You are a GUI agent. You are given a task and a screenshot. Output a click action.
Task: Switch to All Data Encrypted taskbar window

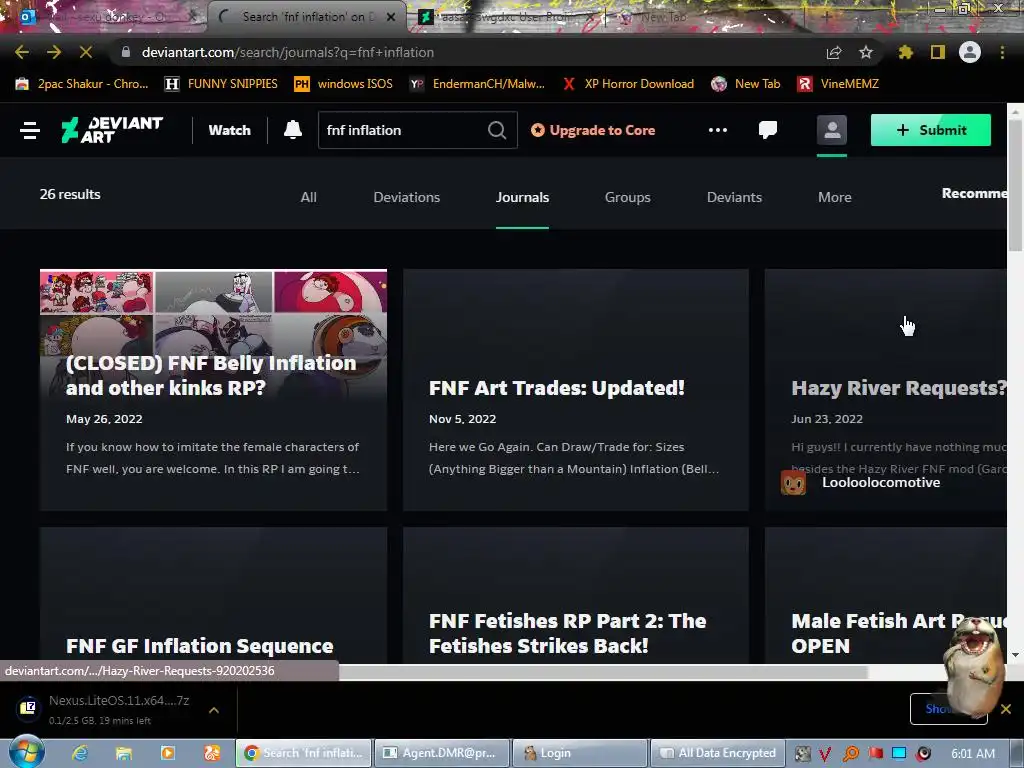click(x=718, y=753)
